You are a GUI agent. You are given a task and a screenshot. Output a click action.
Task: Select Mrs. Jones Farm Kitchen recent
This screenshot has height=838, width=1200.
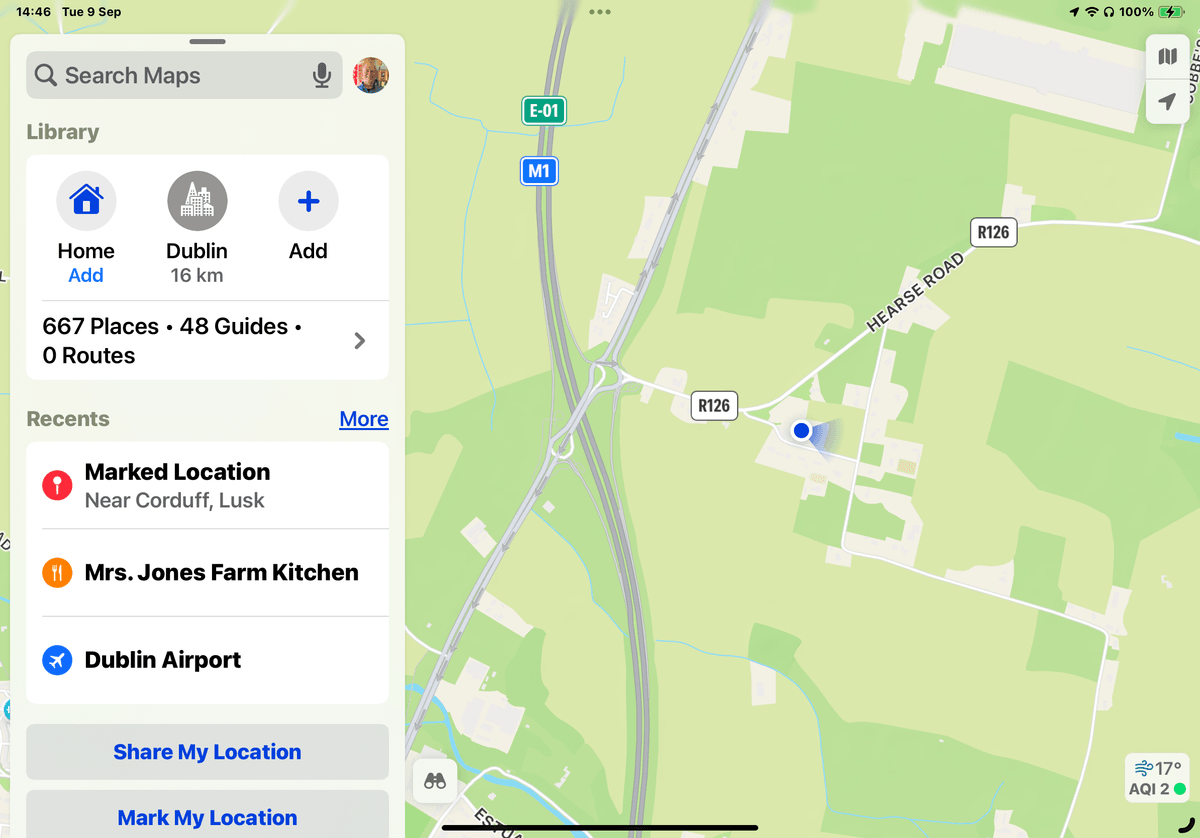(207, 573)
